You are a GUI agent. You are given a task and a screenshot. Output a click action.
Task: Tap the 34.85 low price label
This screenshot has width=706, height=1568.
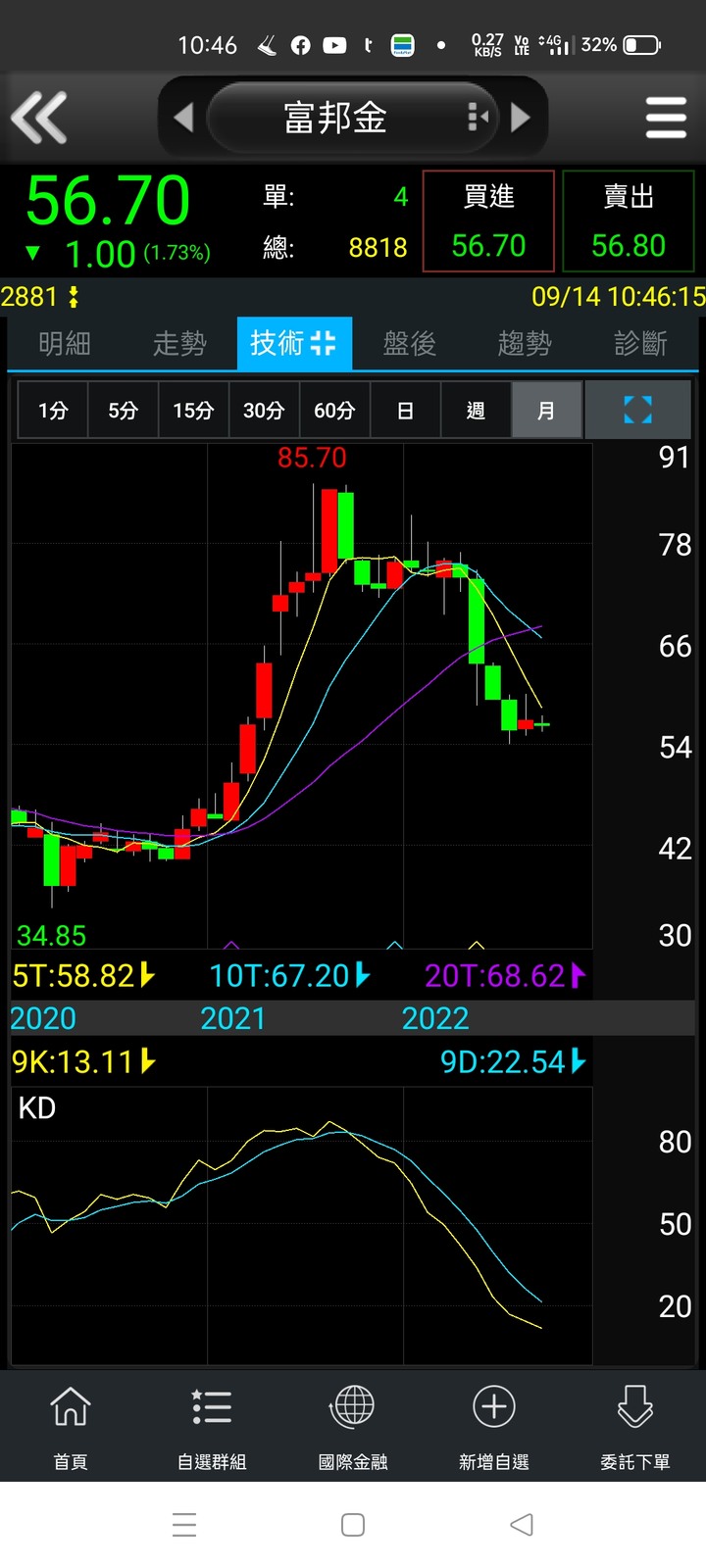point(51,936)
